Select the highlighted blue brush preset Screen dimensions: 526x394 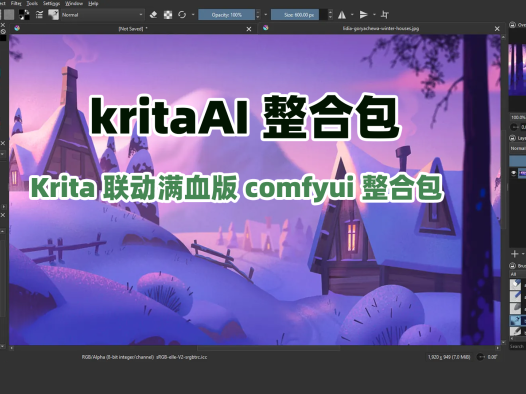click(515, 320)
